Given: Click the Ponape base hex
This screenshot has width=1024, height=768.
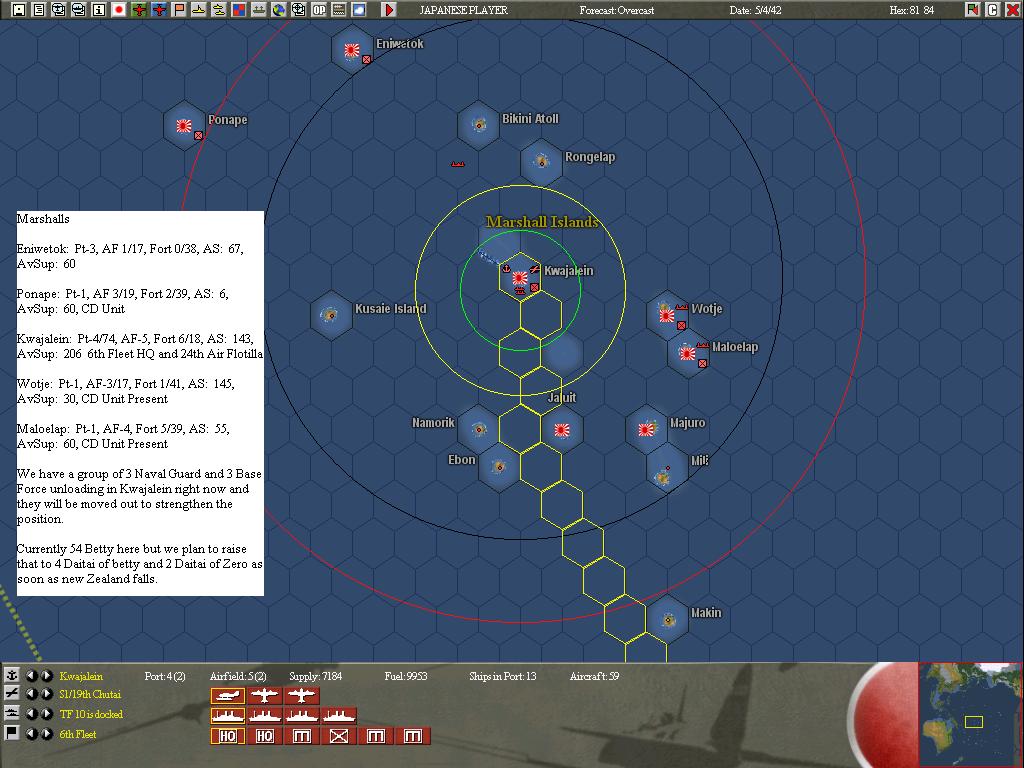Looking at the screenshot, I should (185, 125).
